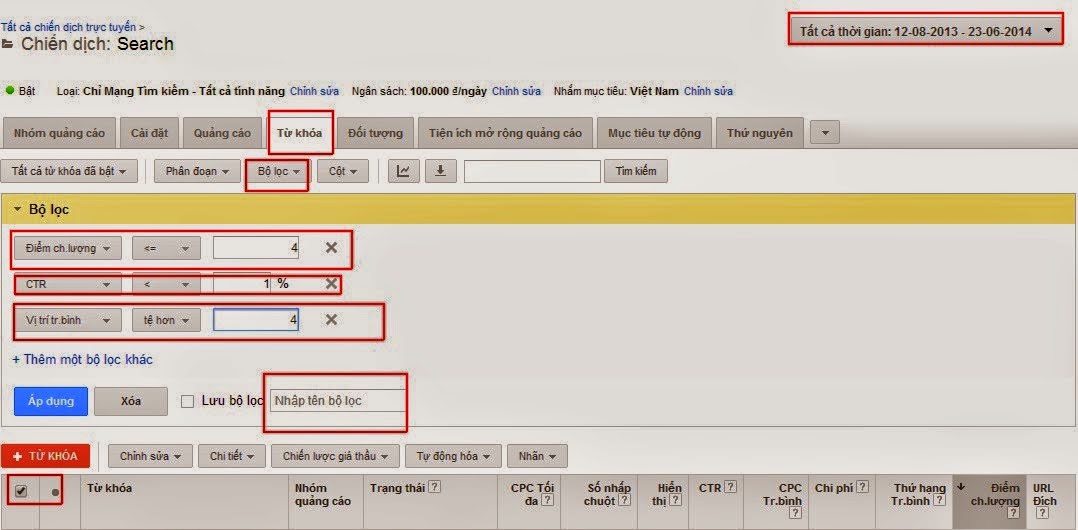Switch to Nhóm quảng cáo tab

pos(59,133)
